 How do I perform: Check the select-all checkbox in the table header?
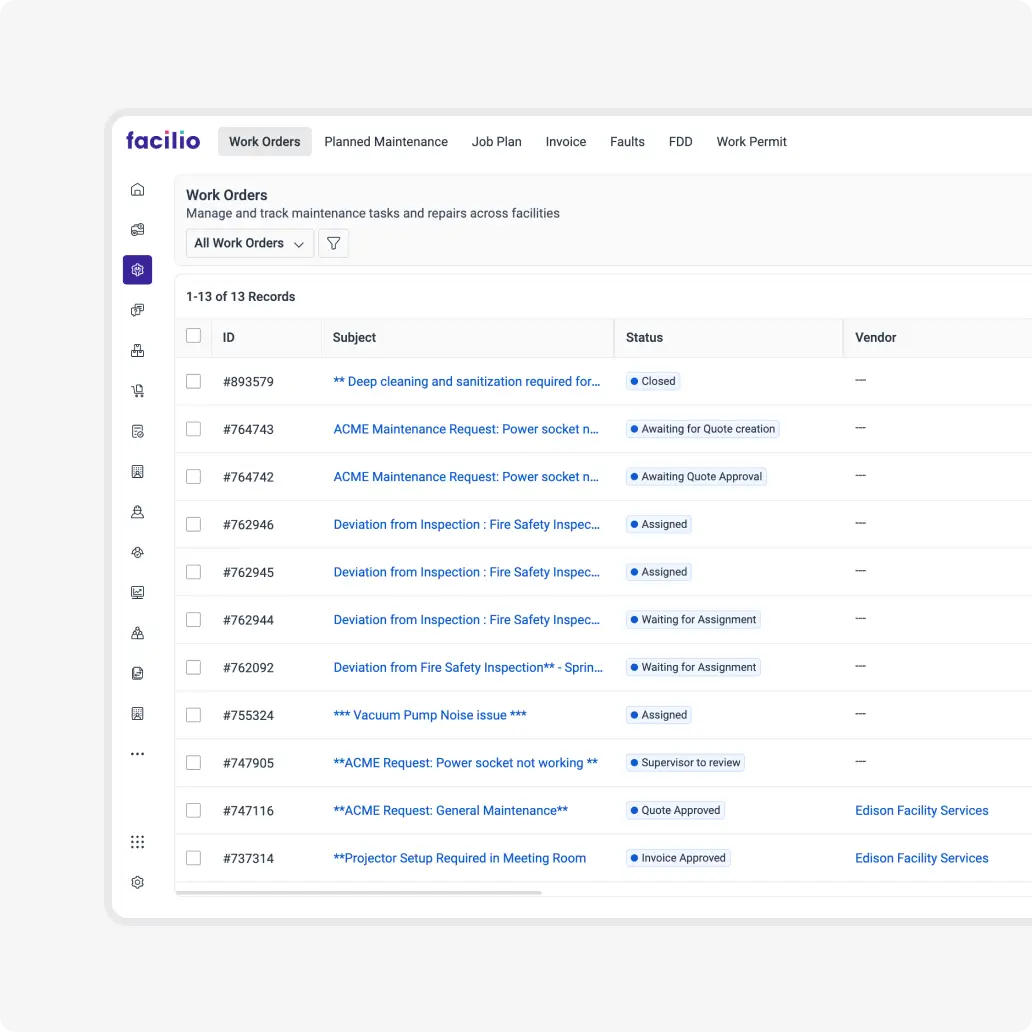click(193, 337)
